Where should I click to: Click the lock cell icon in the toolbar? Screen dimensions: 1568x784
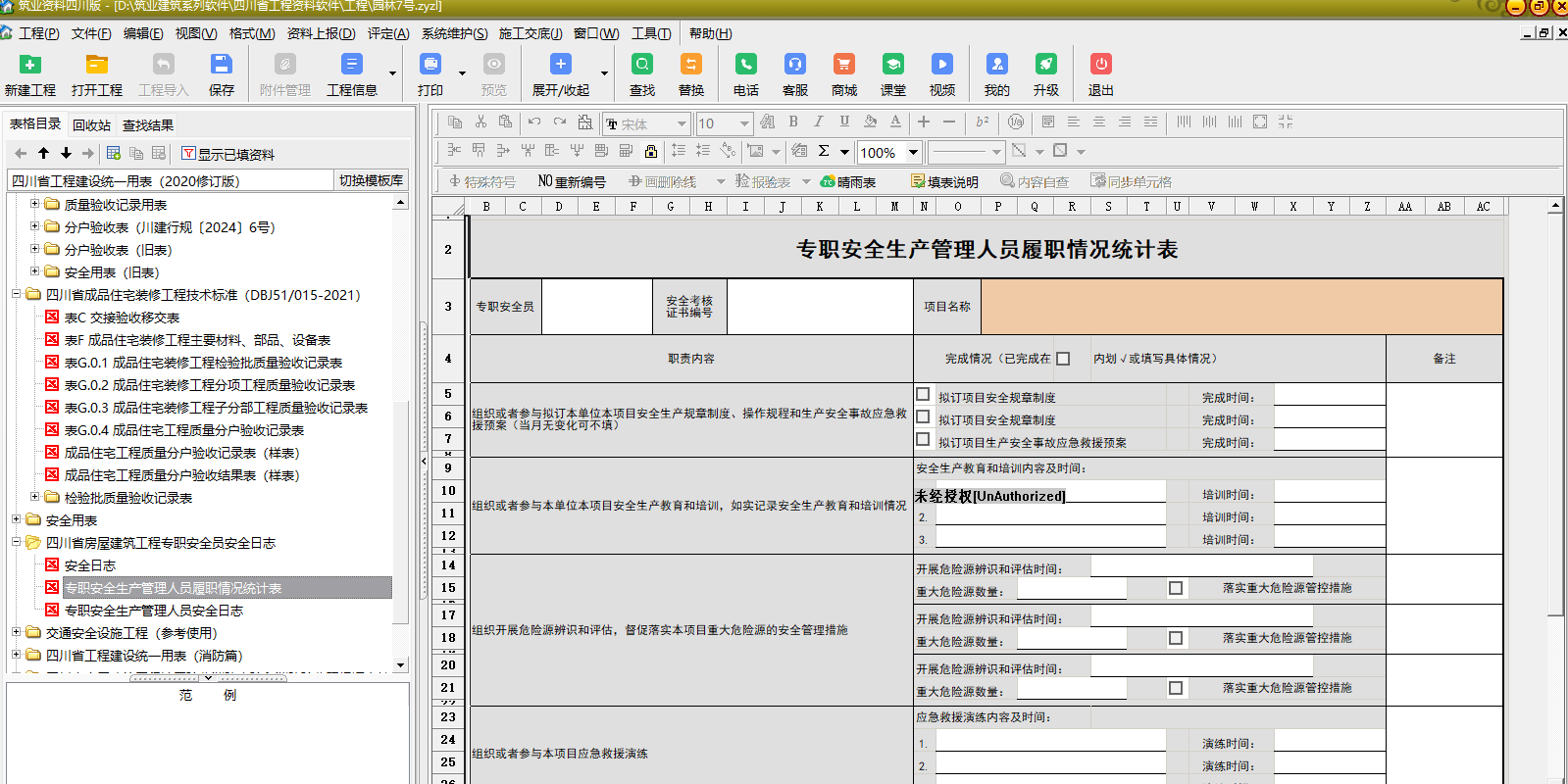(x=651, y=151)
